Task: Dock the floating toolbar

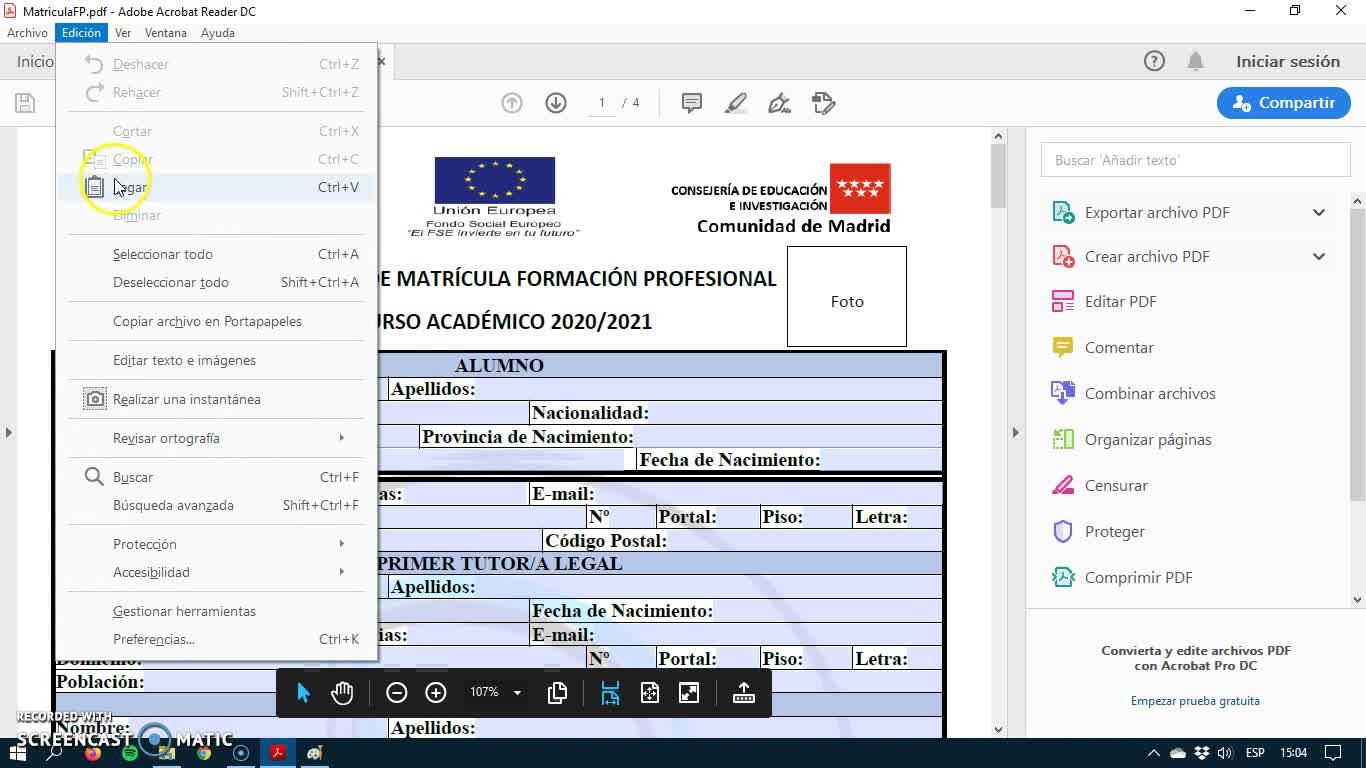Action: tap(744, 693)
